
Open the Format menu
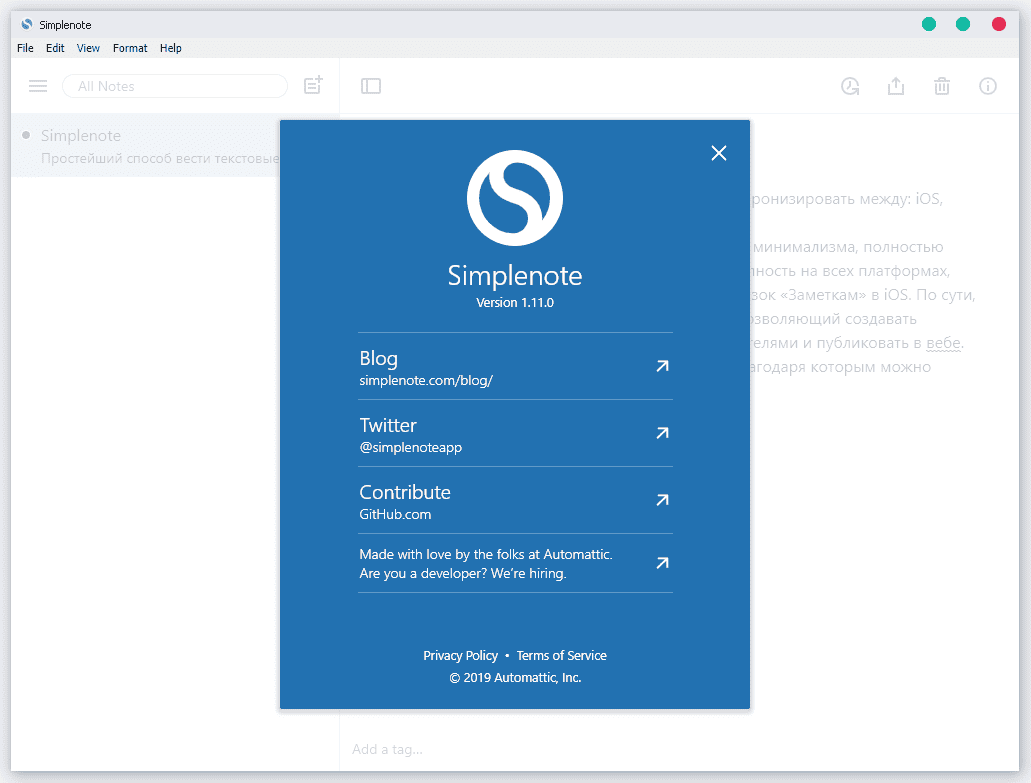click(x=130, y=48)
